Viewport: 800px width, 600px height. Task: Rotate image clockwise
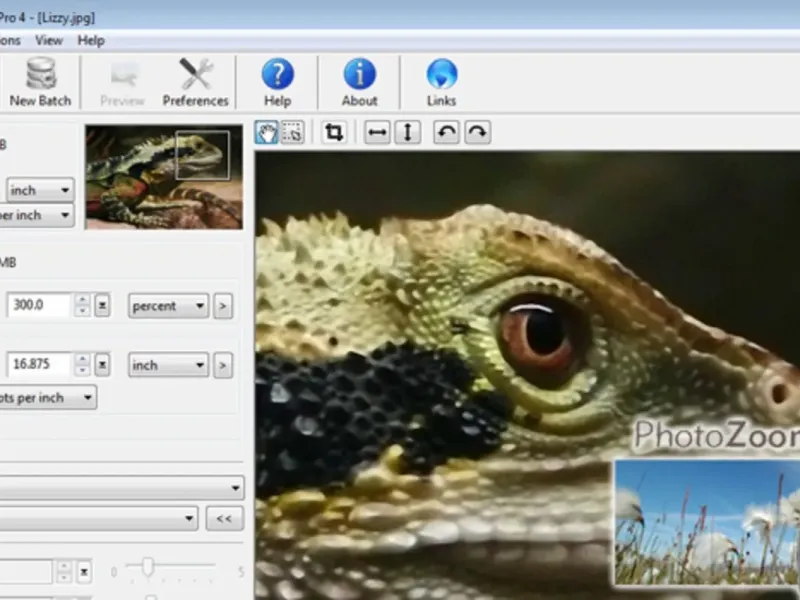(477, 133)
